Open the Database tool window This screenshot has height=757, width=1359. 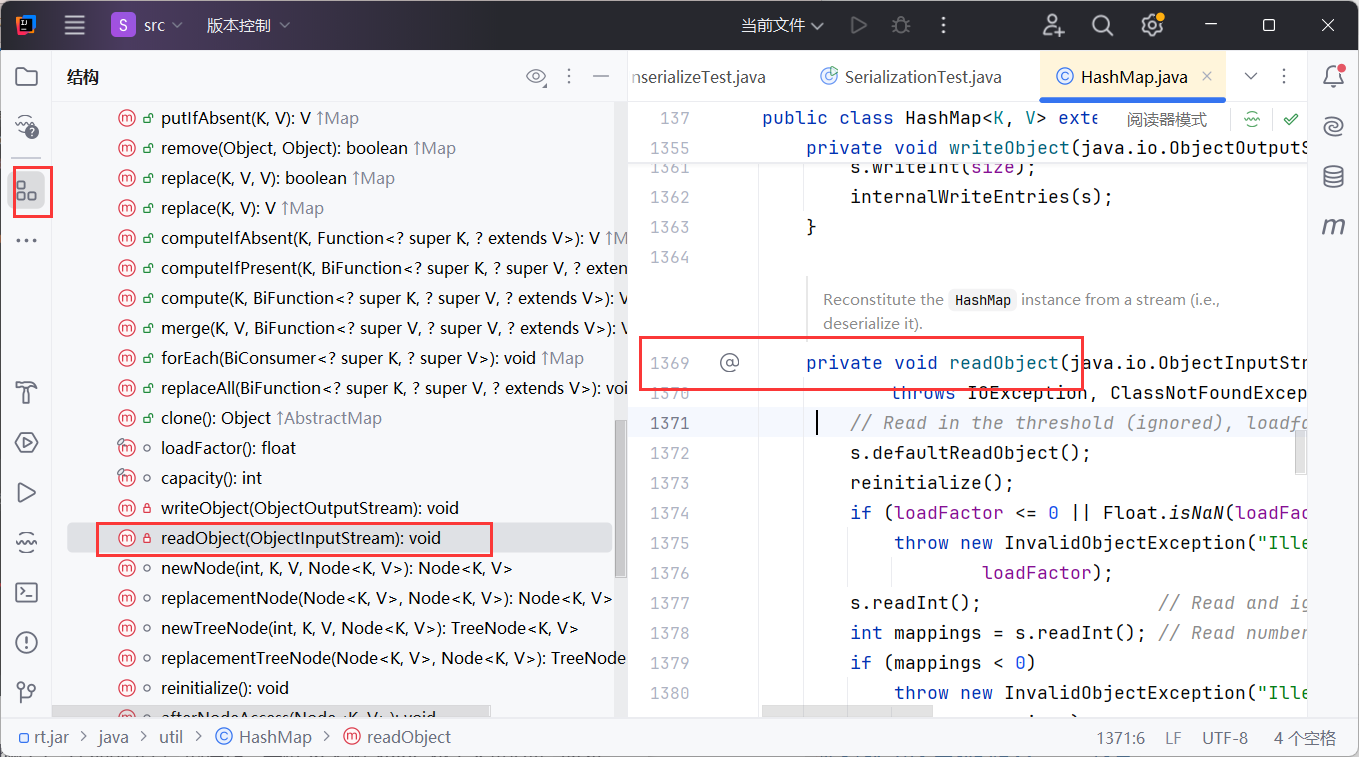coord(1333,177)
